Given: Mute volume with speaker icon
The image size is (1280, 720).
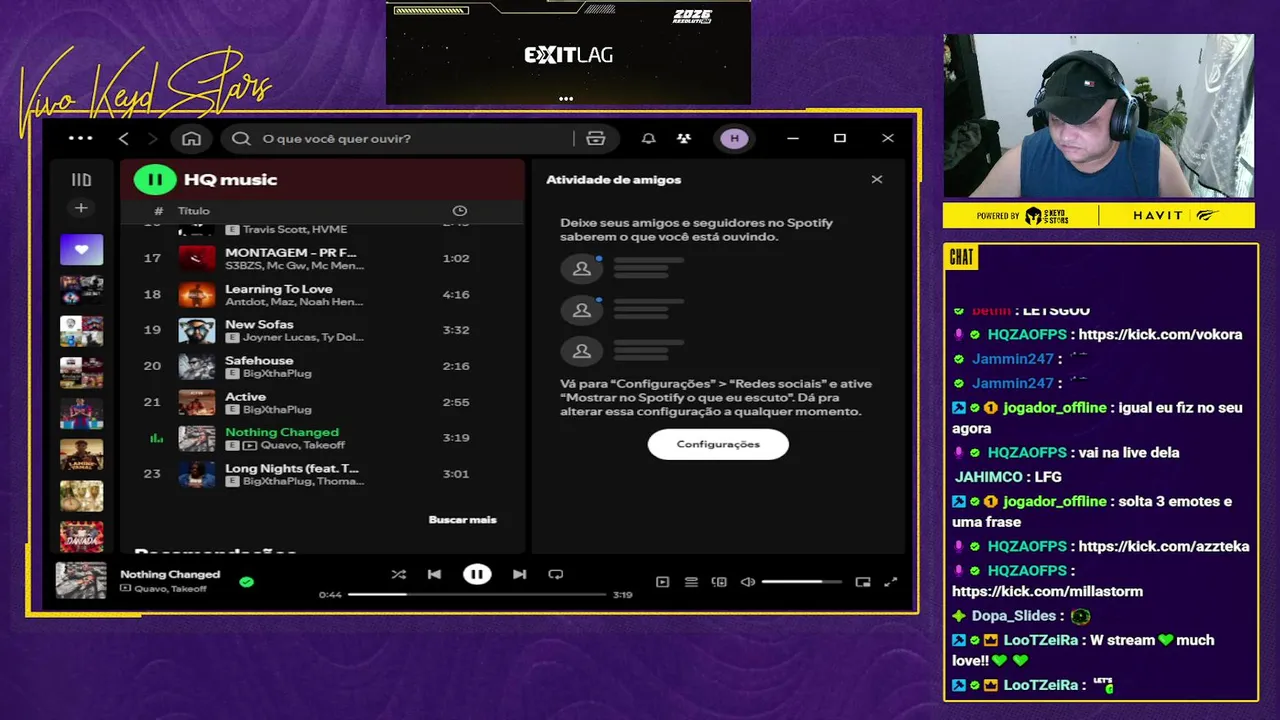Looking at the screenshot, I should pos(747,582).
